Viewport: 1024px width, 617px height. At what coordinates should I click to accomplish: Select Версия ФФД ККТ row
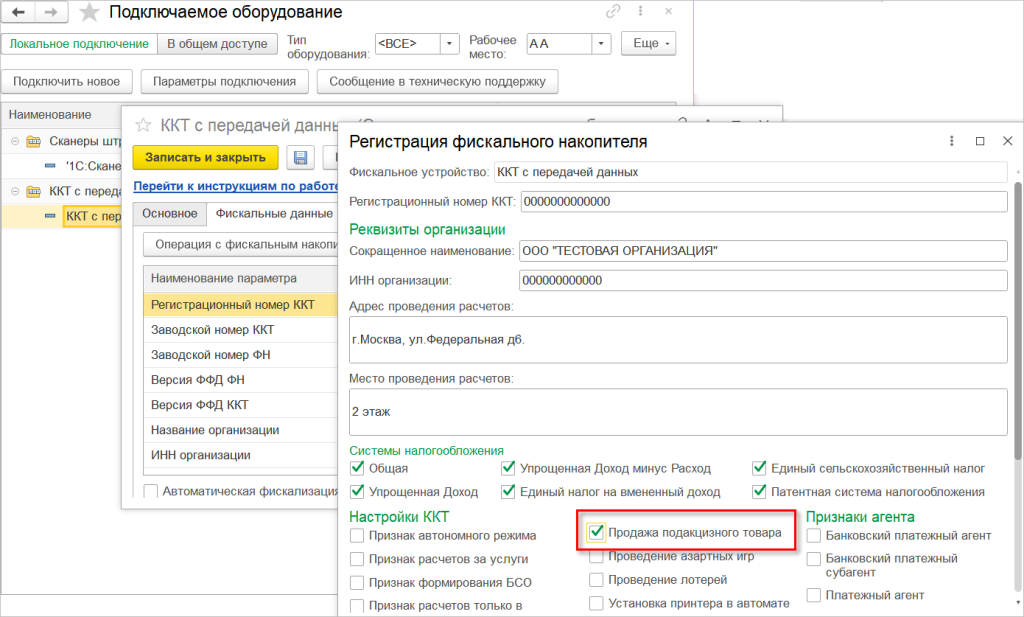[240, 405]
